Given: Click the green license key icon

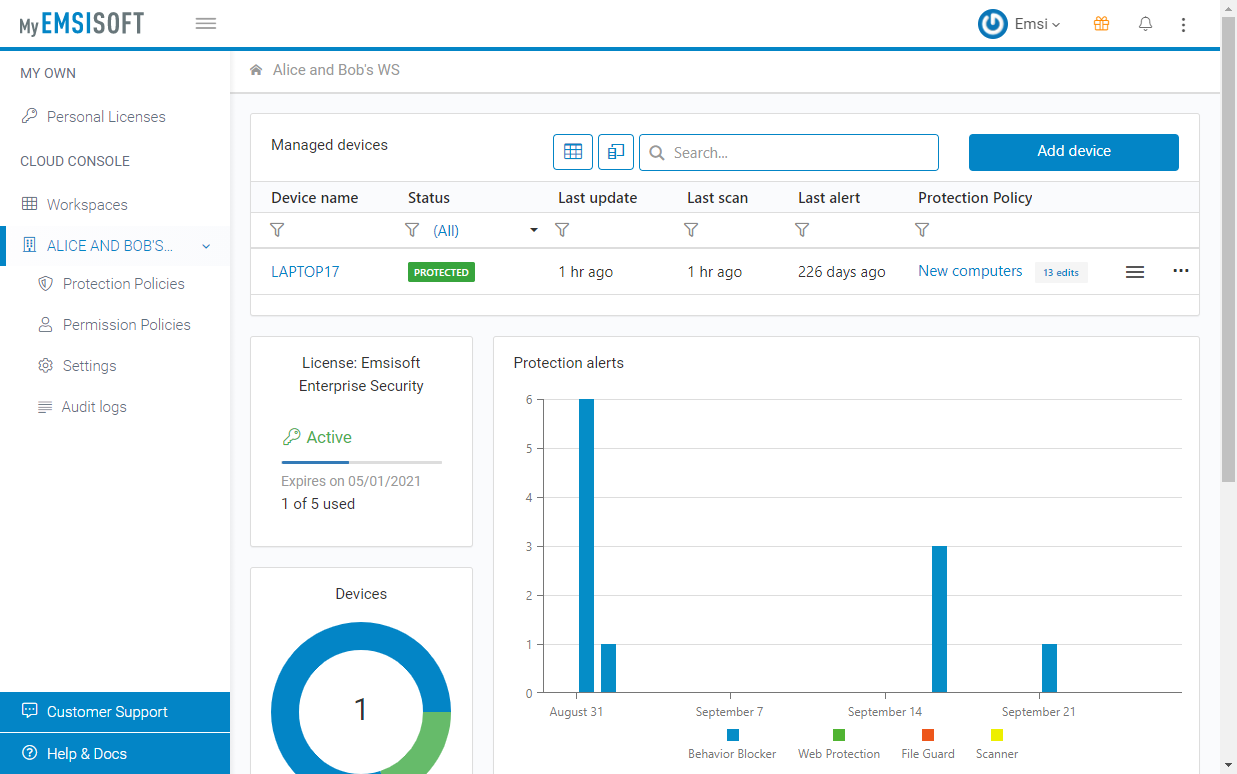Looking at the screenshot, I should pos(291,437).
